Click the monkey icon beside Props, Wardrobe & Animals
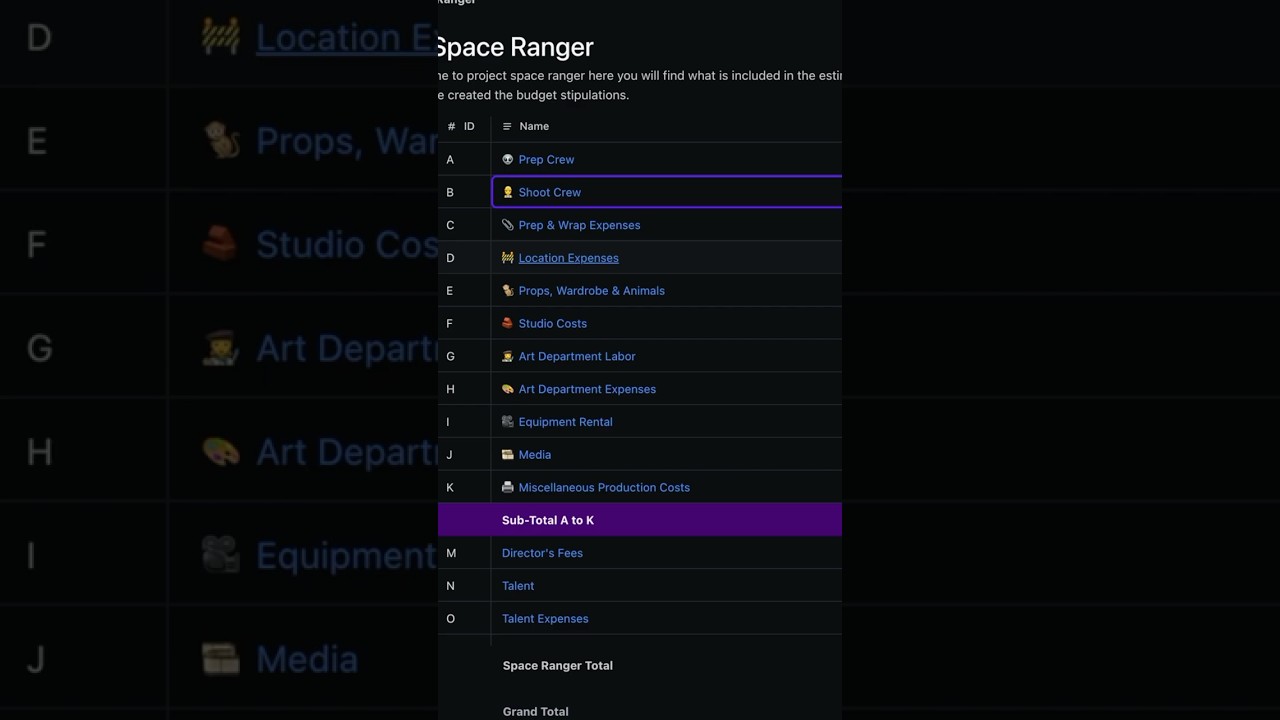 point(508,291)
